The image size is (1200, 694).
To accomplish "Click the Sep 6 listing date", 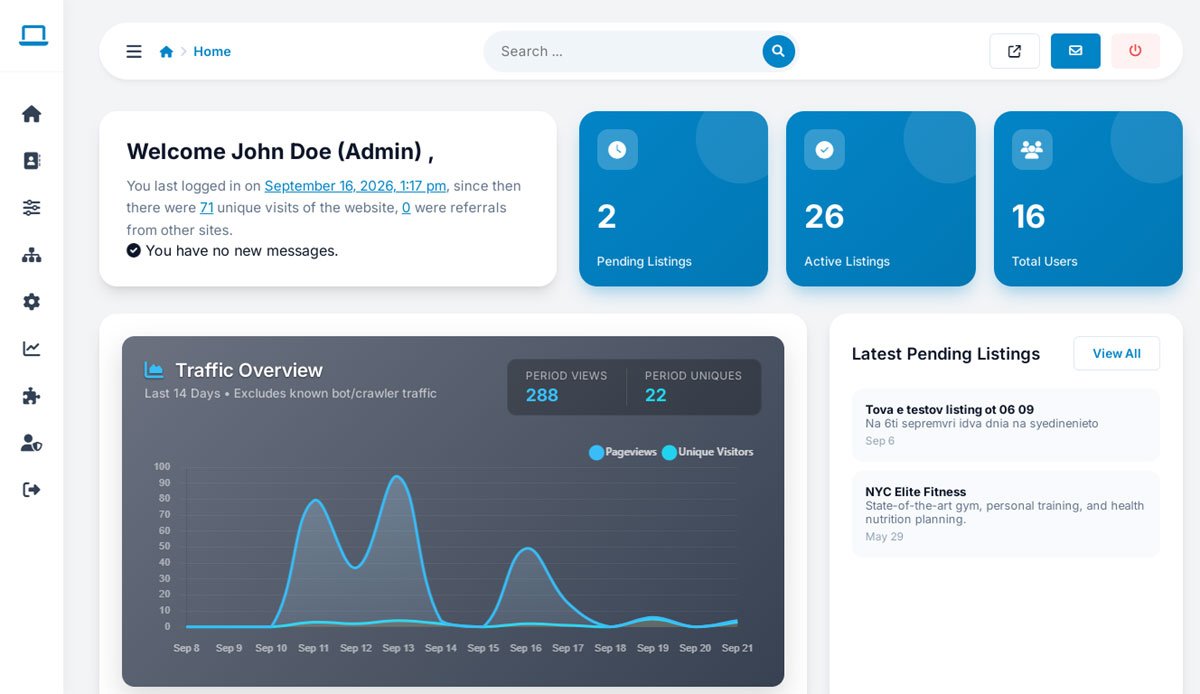I will click(x=880, y=441).
